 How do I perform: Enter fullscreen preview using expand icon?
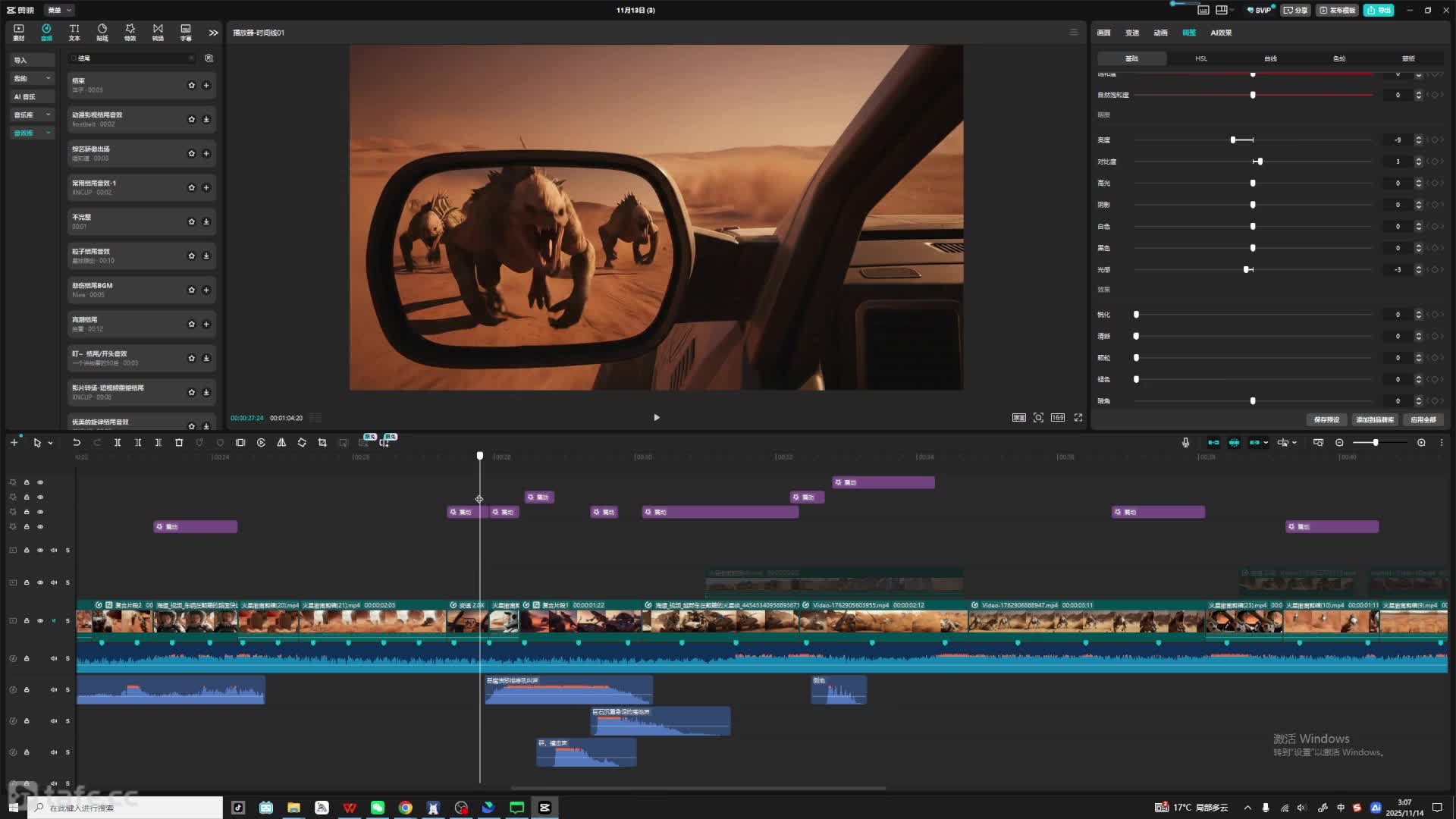(1078, 418)
